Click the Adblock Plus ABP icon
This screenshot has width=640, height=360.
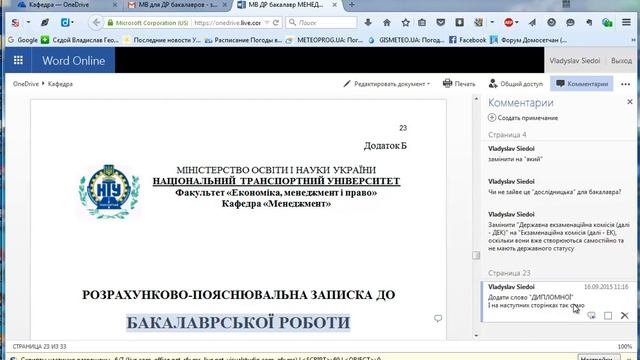(508, 22)
